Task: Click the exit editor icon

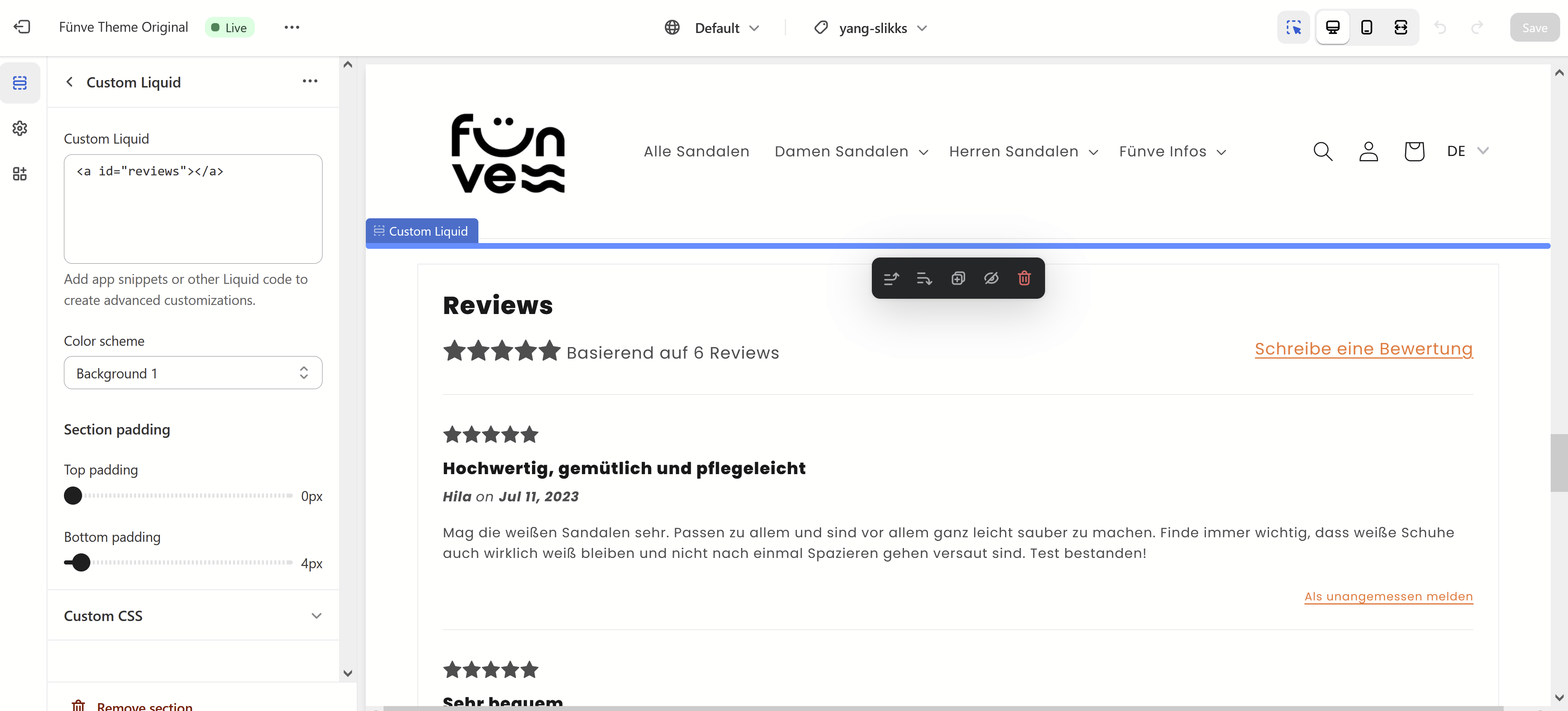Action: coord(22,27)
